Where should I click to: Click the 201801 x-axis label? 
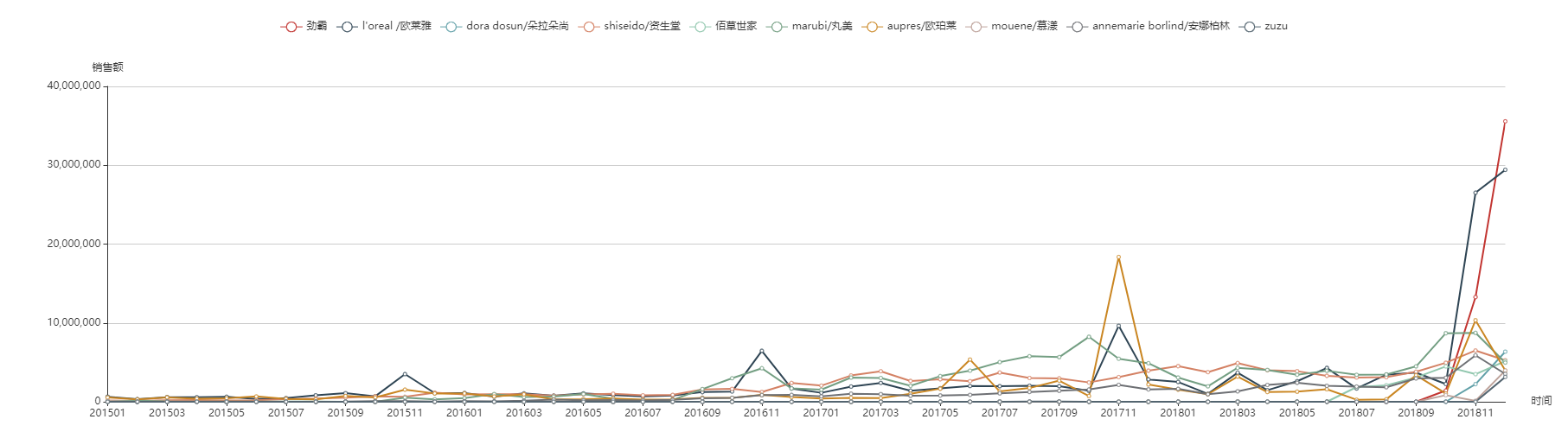[1178, 413]
